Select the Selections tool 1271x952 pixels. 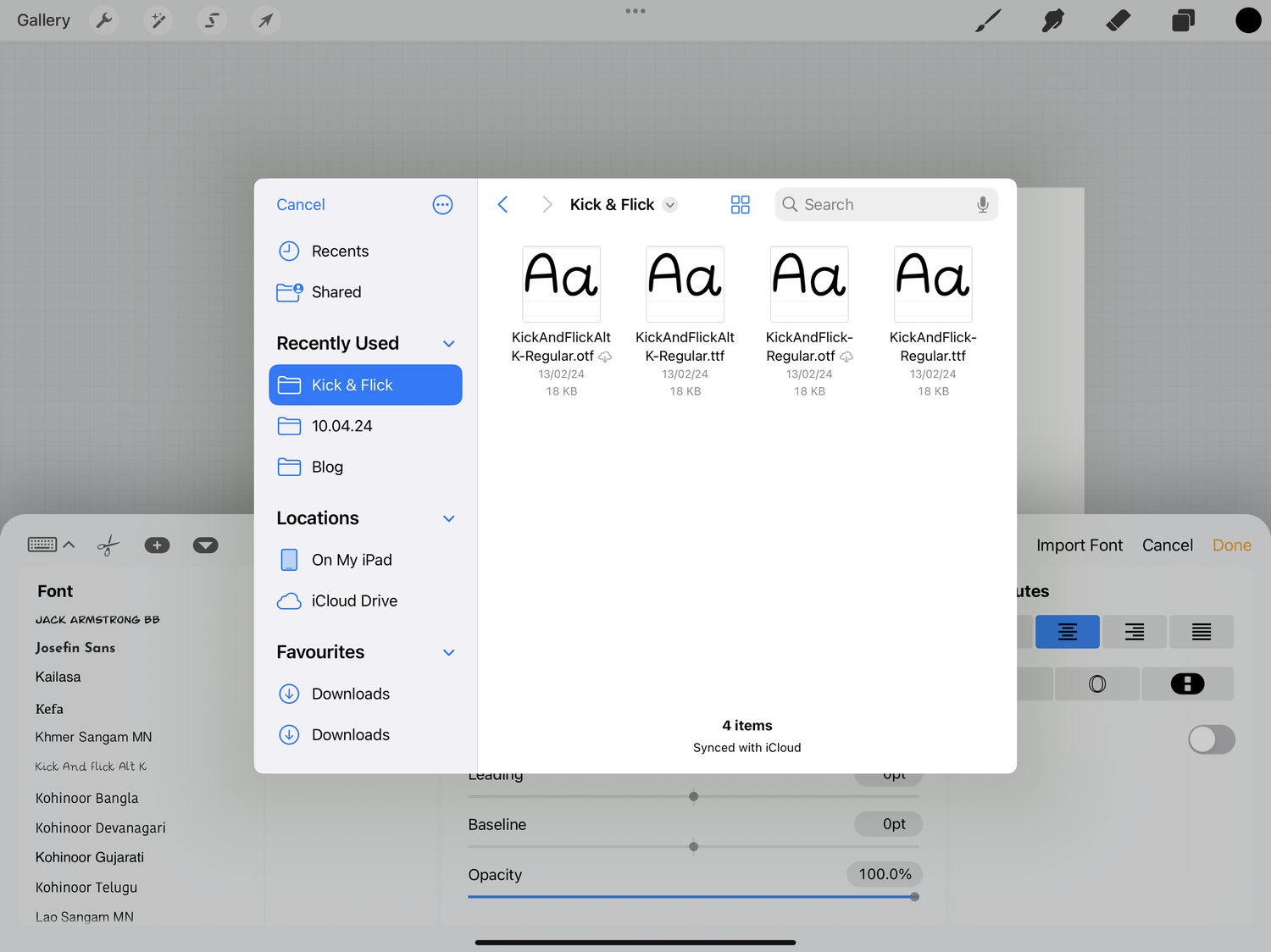(212, 19)
